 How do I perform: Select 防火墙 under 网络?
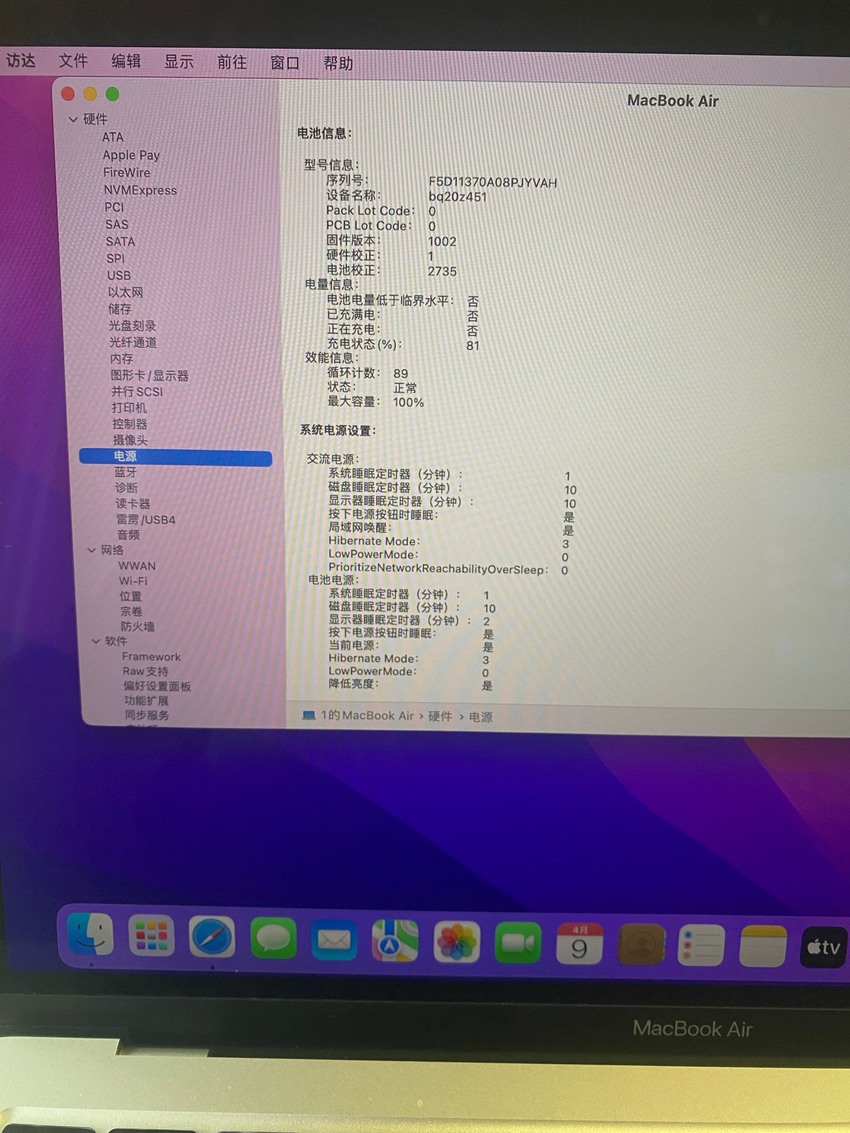pos(137,626)
